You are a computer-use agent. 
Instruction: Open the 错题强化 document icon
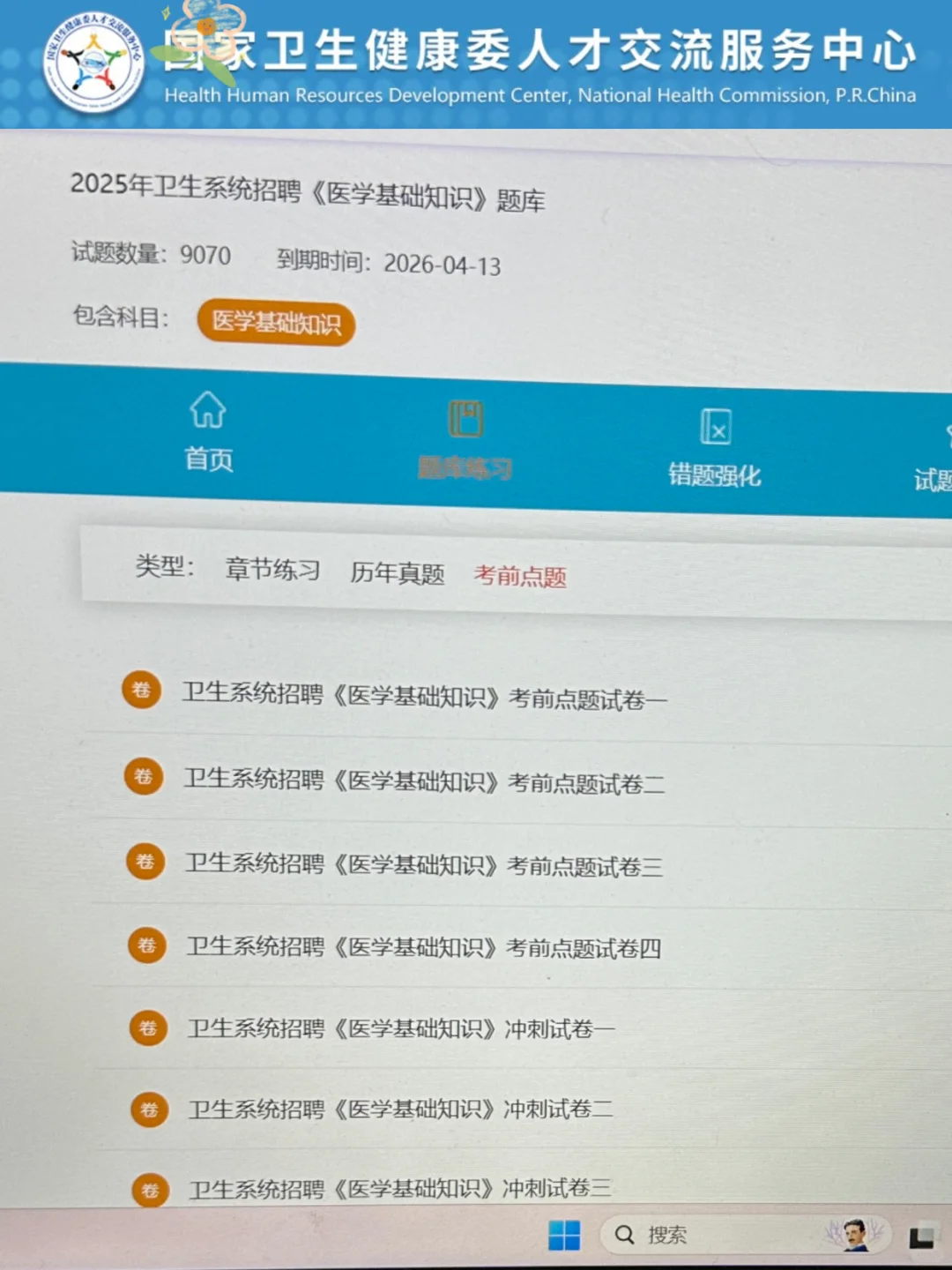[716, 427]
